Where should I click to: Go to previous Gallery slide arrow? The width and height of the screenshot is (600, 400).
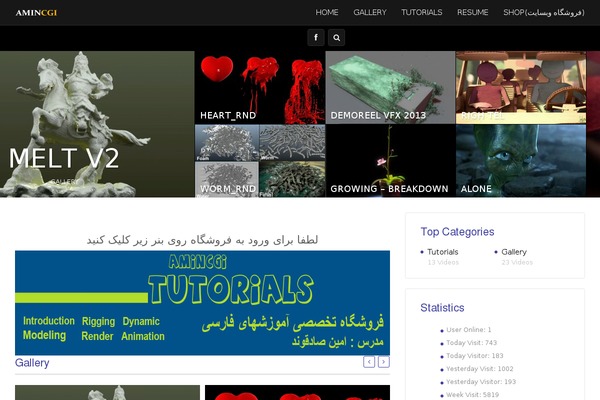pyautogui.click(x=369, y=362)
